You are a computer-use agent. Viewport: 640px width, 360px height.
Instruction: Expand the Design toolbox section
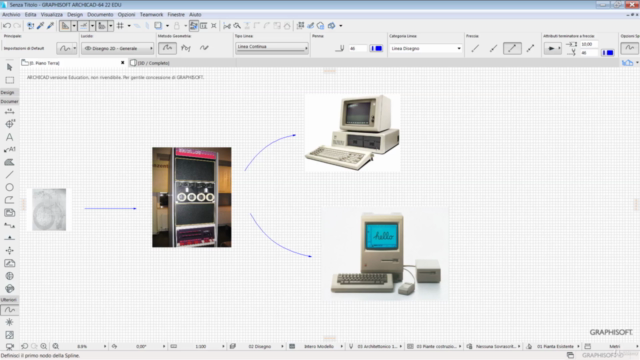click(x=9, y=92)
